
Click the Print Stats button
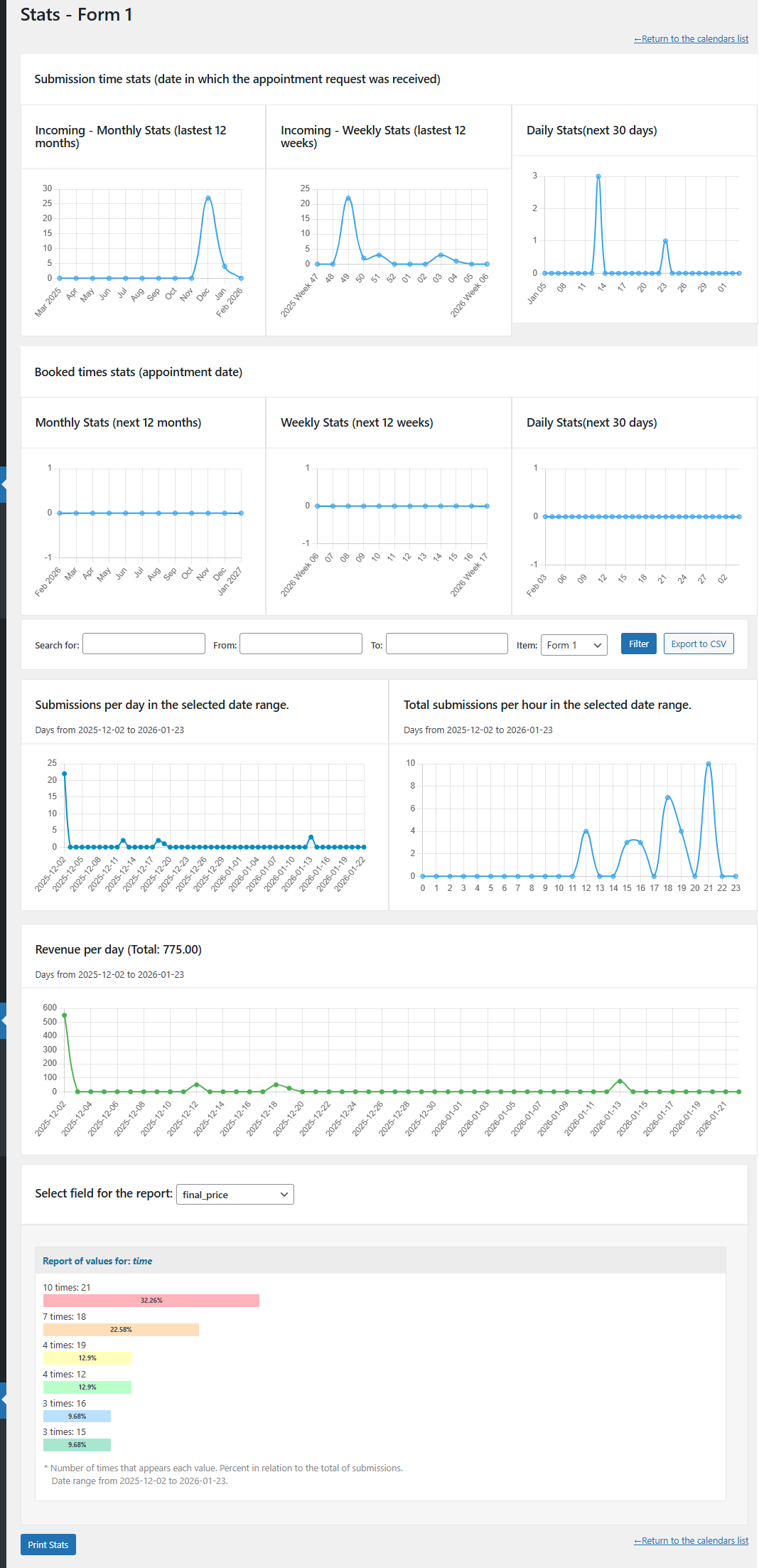(48, 1545)
